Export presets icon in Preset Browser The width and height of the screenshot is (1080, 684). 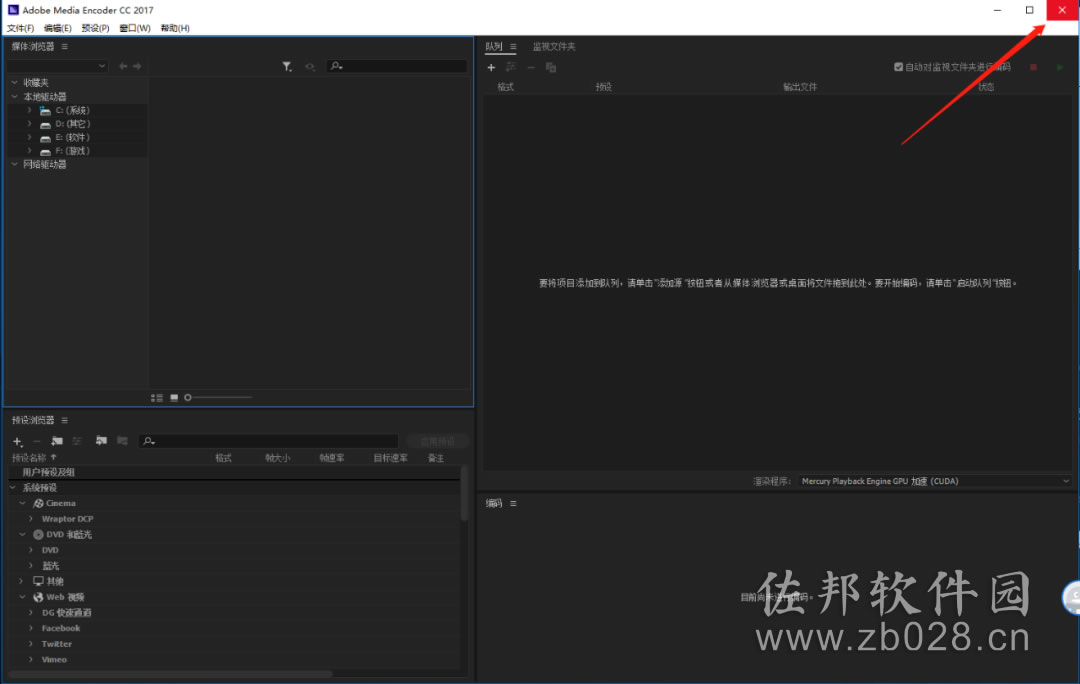[123, 441]
